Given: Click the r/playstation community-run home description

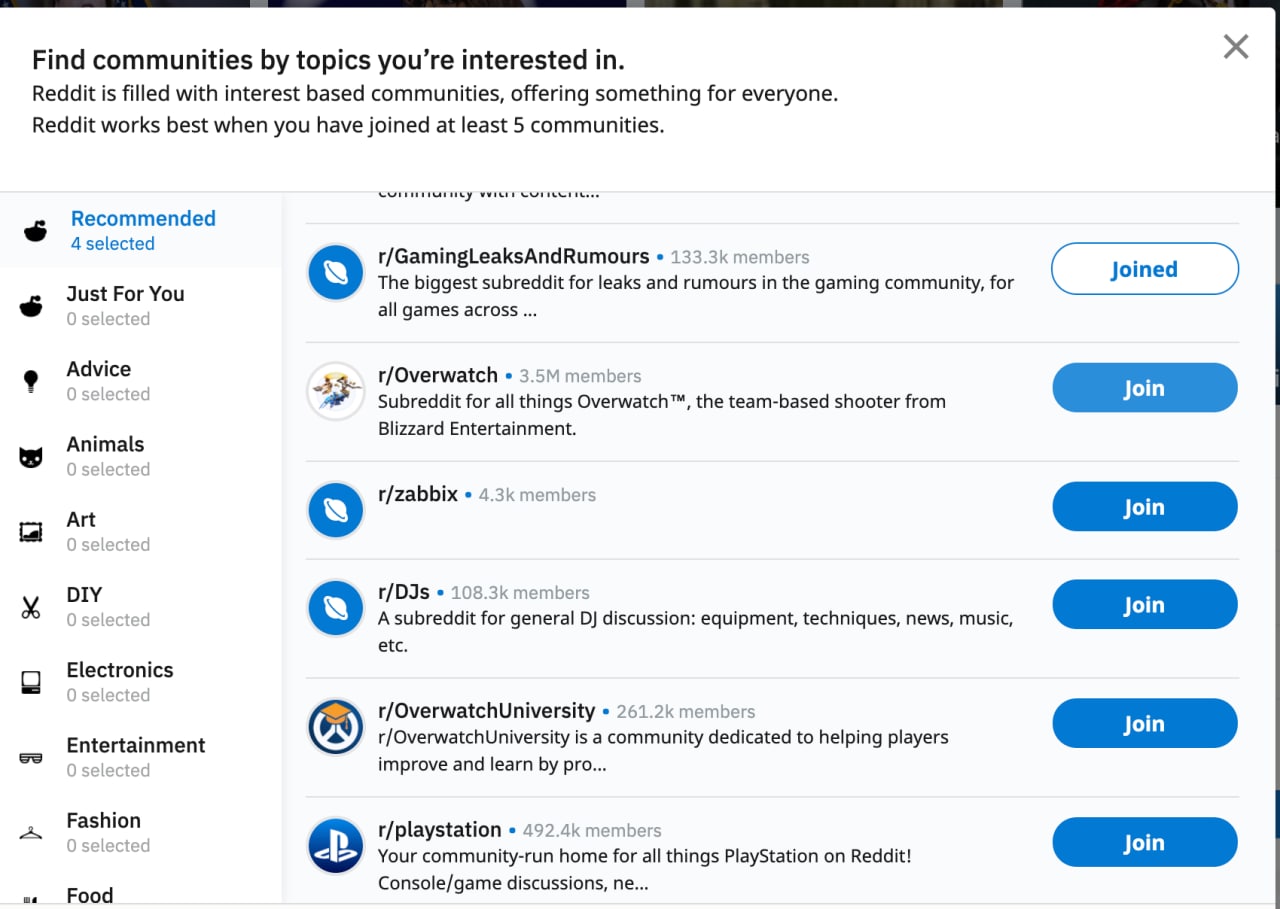Looking at the screenshot, I should click(x=645, y=870).
